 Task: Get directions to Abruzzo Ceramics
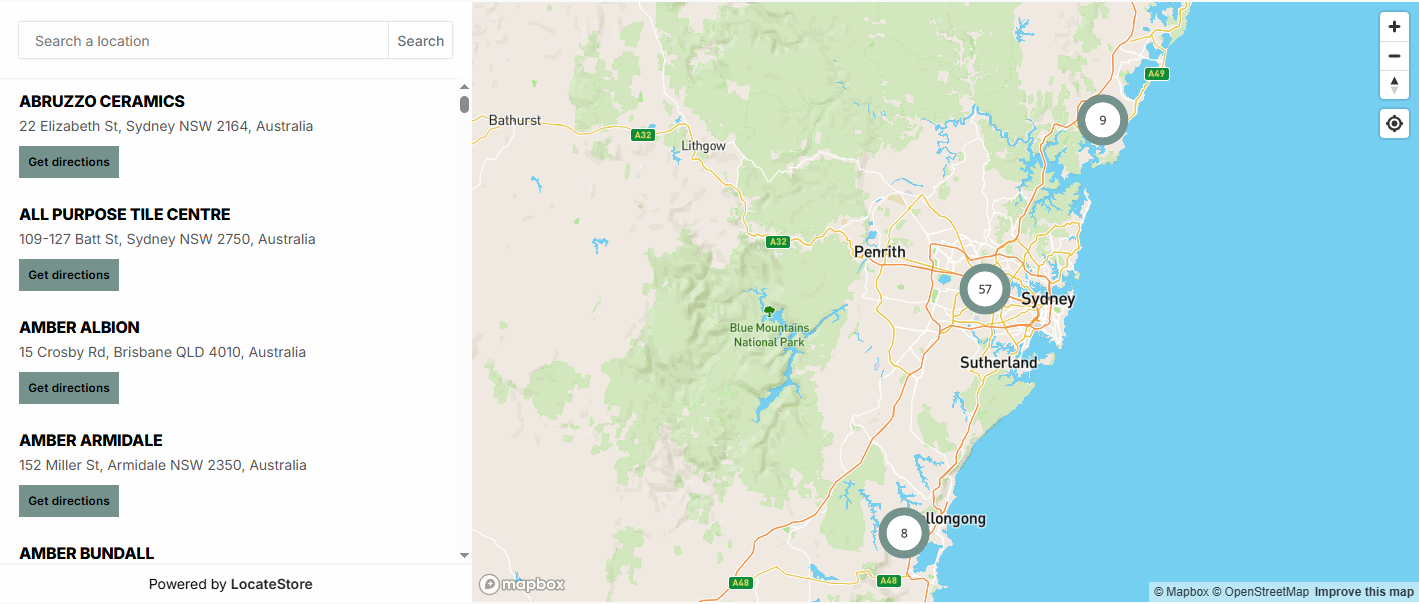pos(69,162)
